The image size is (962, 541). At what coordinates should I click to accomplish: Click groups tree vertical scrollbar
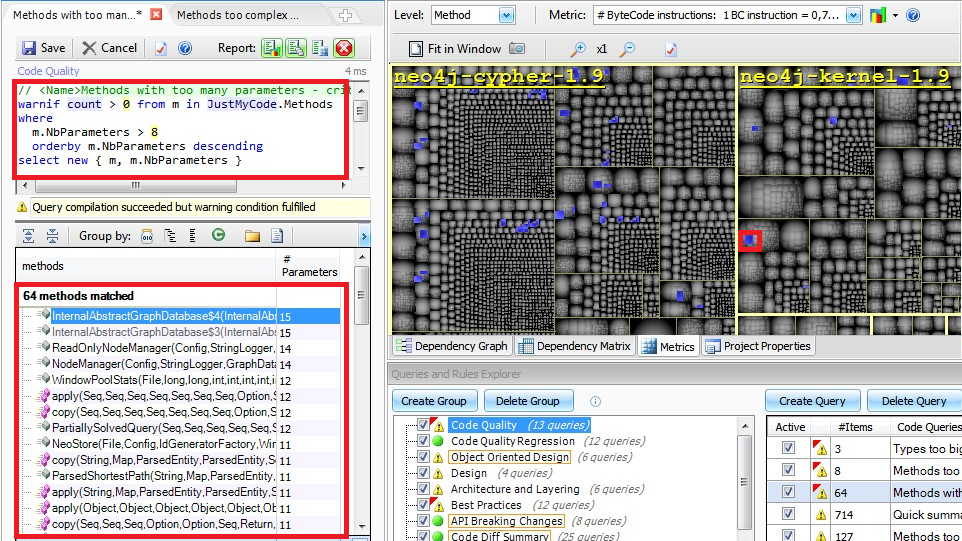745,480
